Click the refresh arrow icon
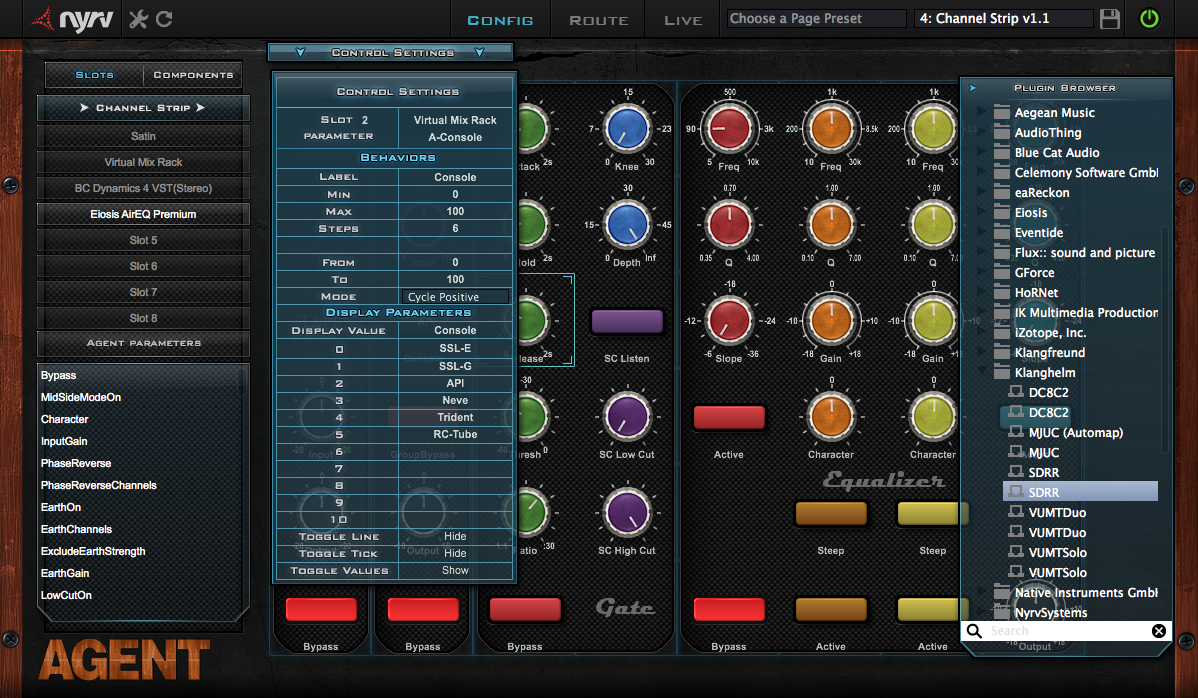The height and width of the screenshot is (698, 1198). [x=164, y=19]
